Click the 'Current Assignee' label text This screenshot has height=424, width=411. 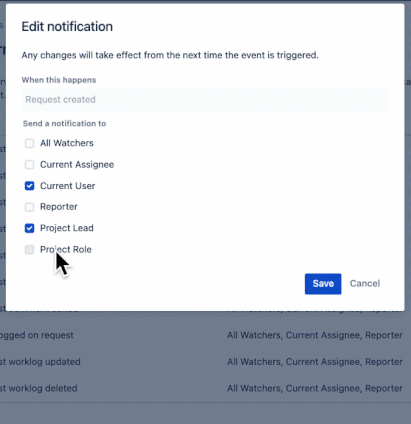click(77, 165)
